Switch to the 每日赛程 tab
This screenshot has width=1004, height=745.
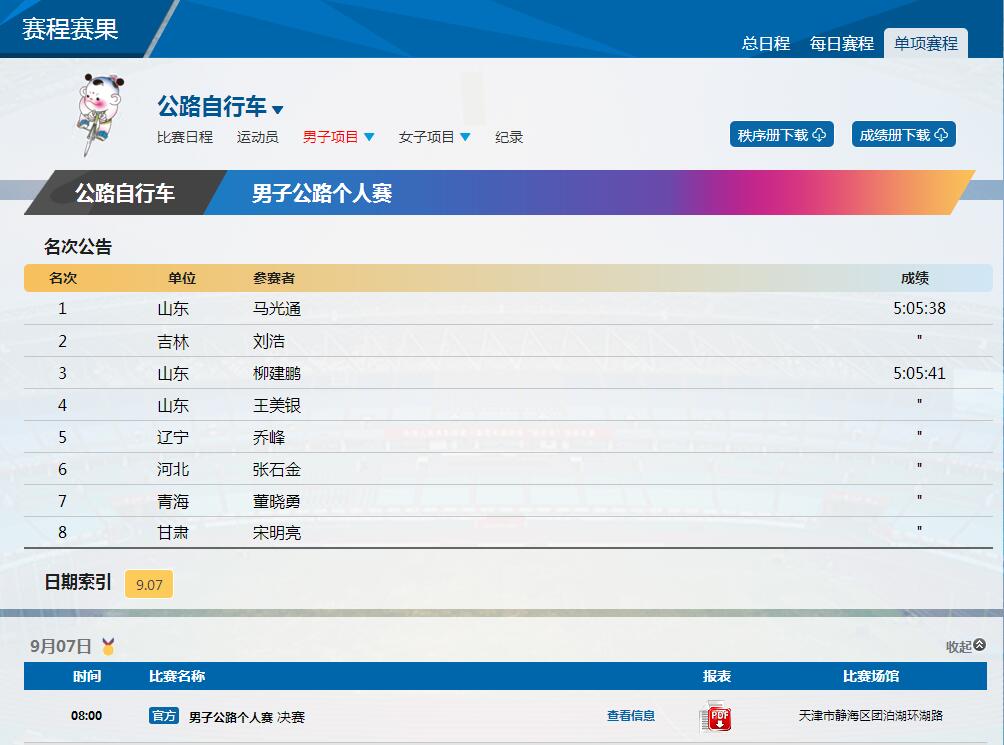tap(842, 44)
